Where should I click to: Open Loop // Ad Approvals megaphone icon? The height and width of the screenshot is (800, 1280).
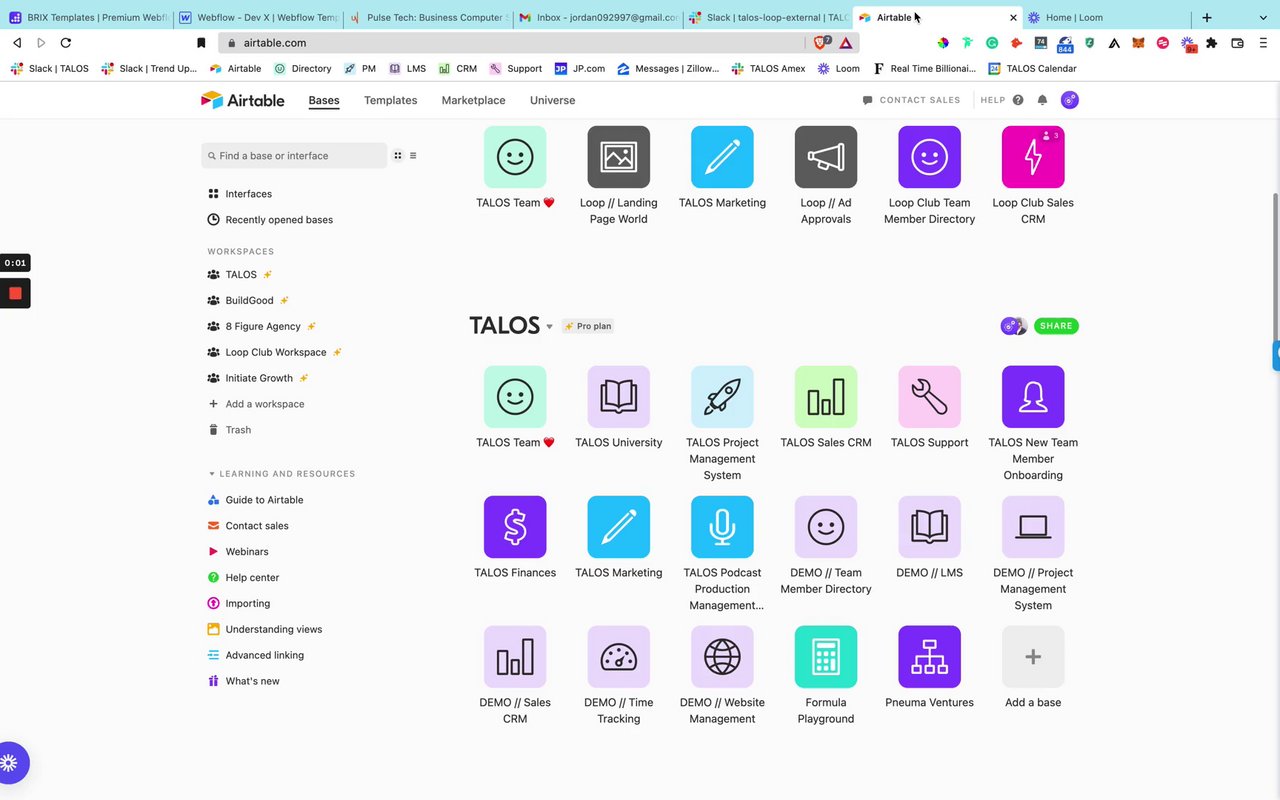(826, 157)
